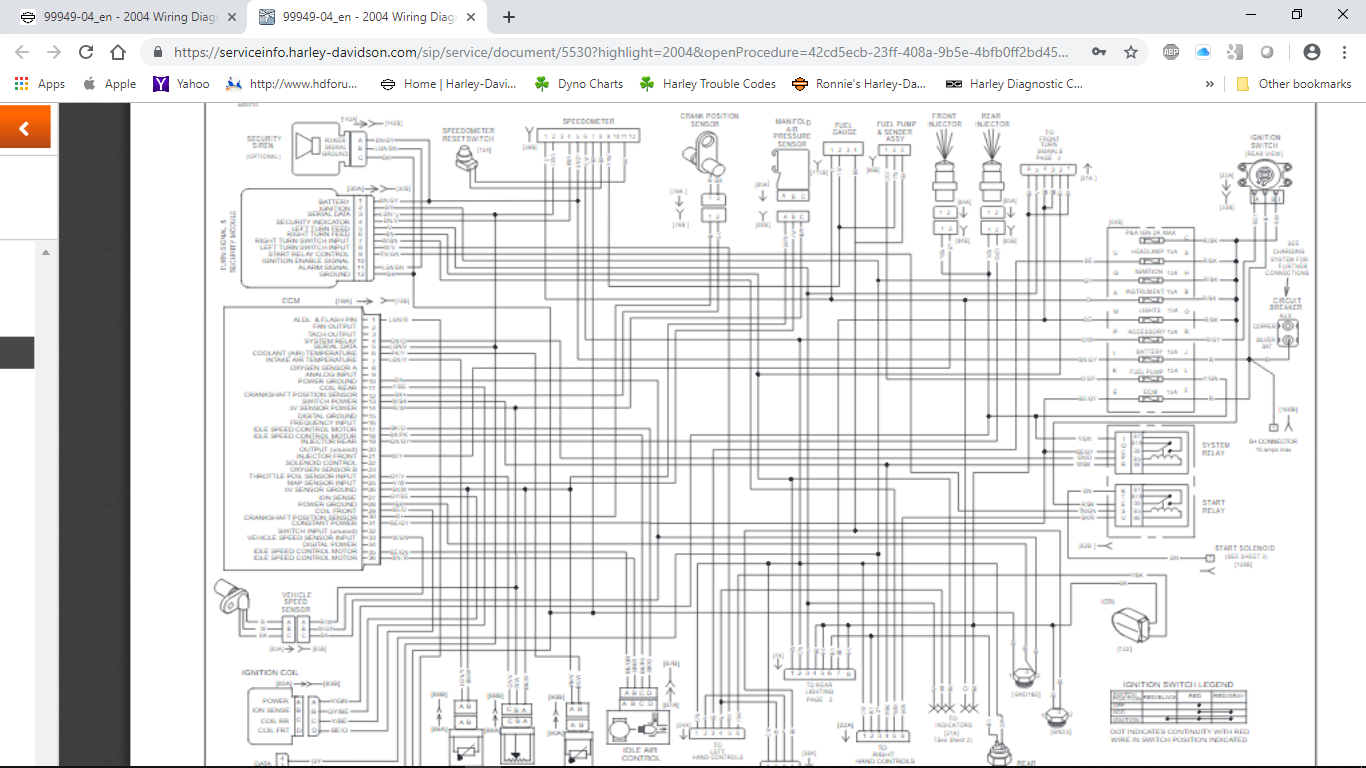Viewport: 1366px width, 768px height.
Task: Open the Chrome profile avatar
Action: tap(1312, 52)
